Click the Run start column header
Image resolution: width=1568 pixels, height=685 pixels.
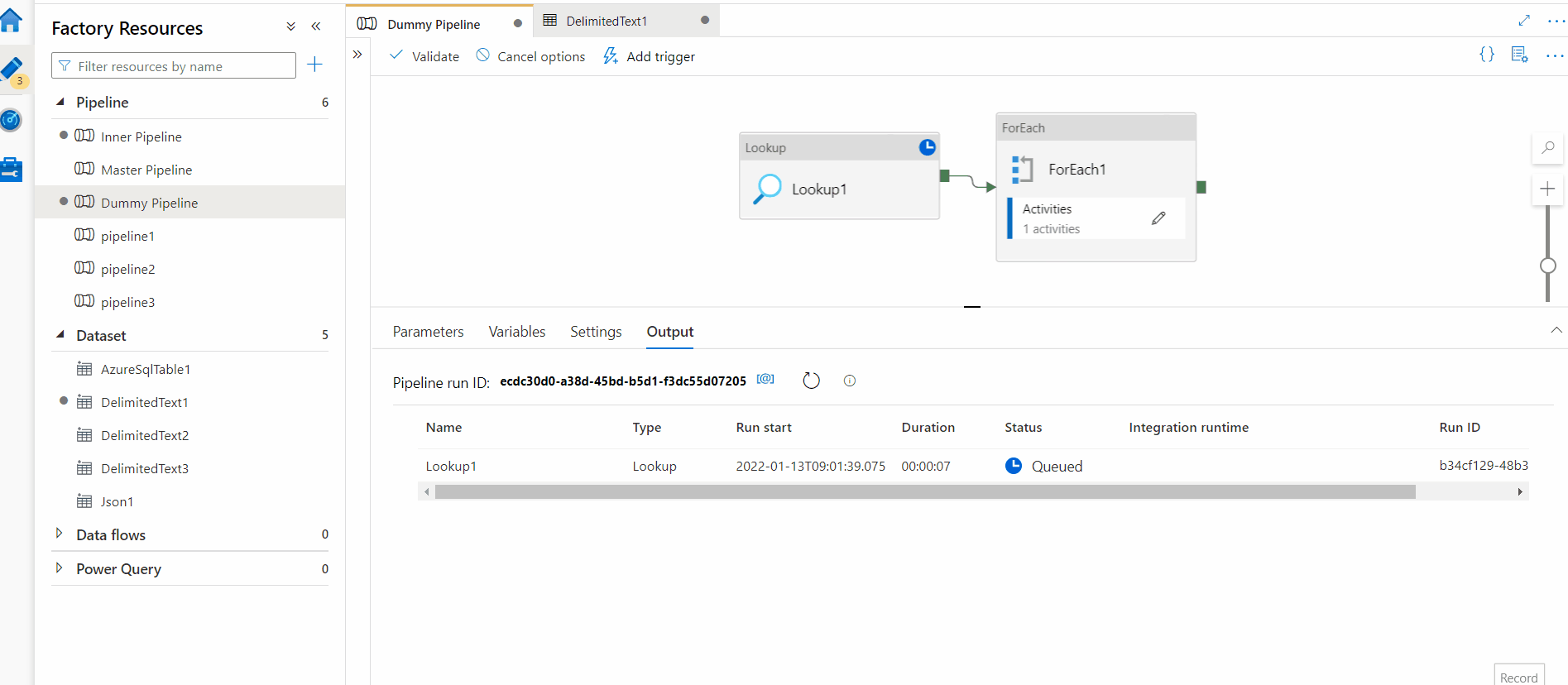[x=764, y=428]
